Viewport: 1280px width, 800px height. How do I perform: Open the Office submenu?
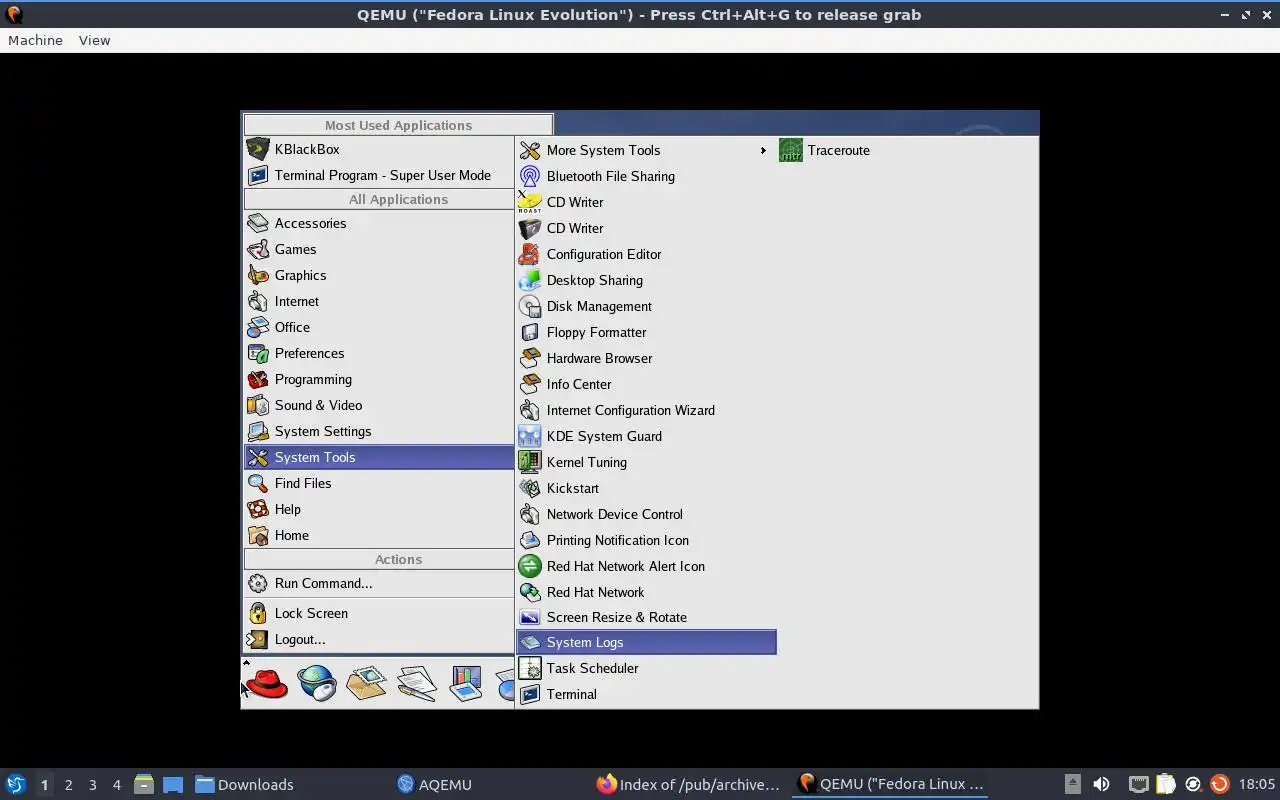379,327
